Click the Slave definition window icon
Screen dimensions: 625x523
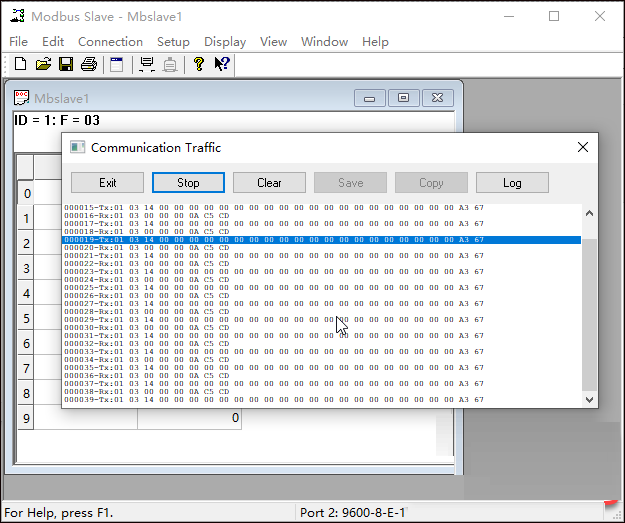pos(116,64)
